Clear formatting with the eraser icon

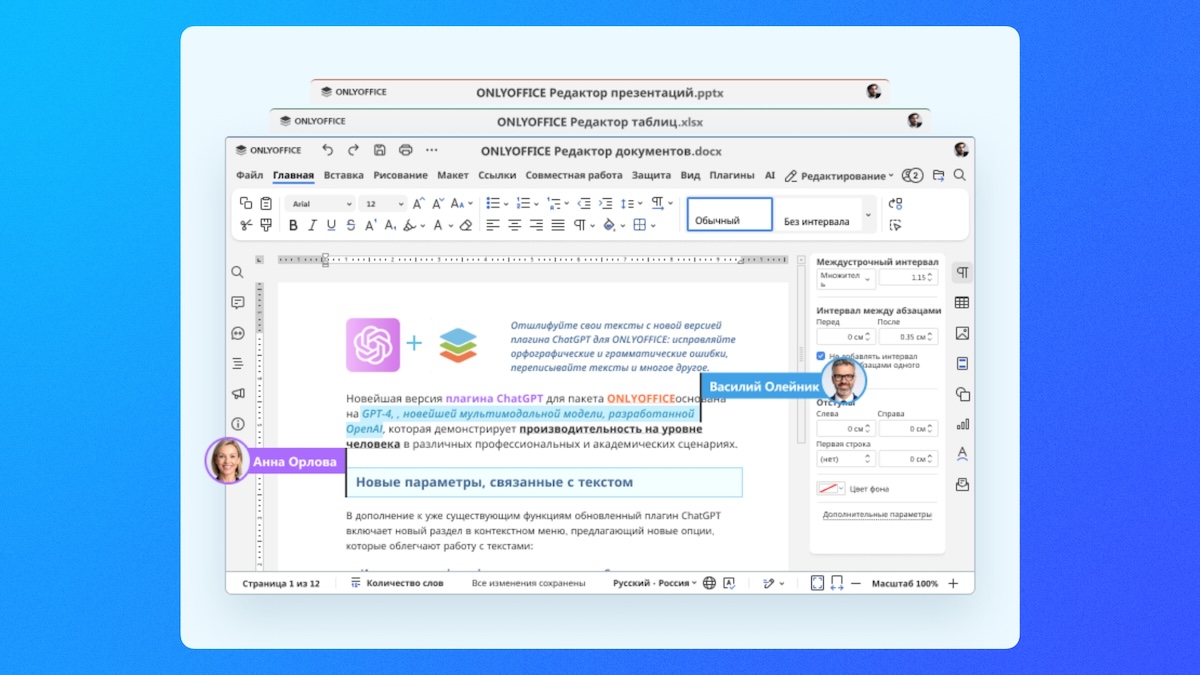coord(465,225)
